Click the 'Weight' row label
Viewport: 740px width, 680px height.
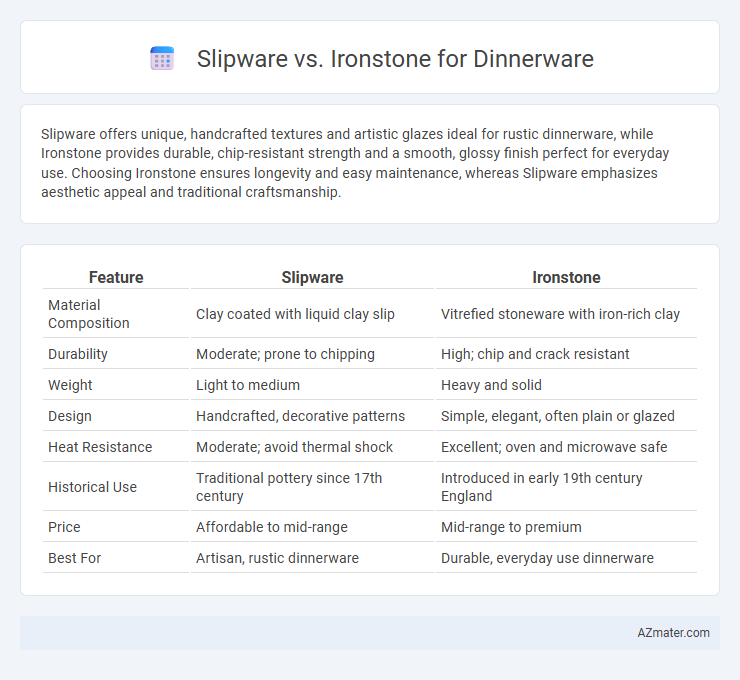click(x=70, y=385)
